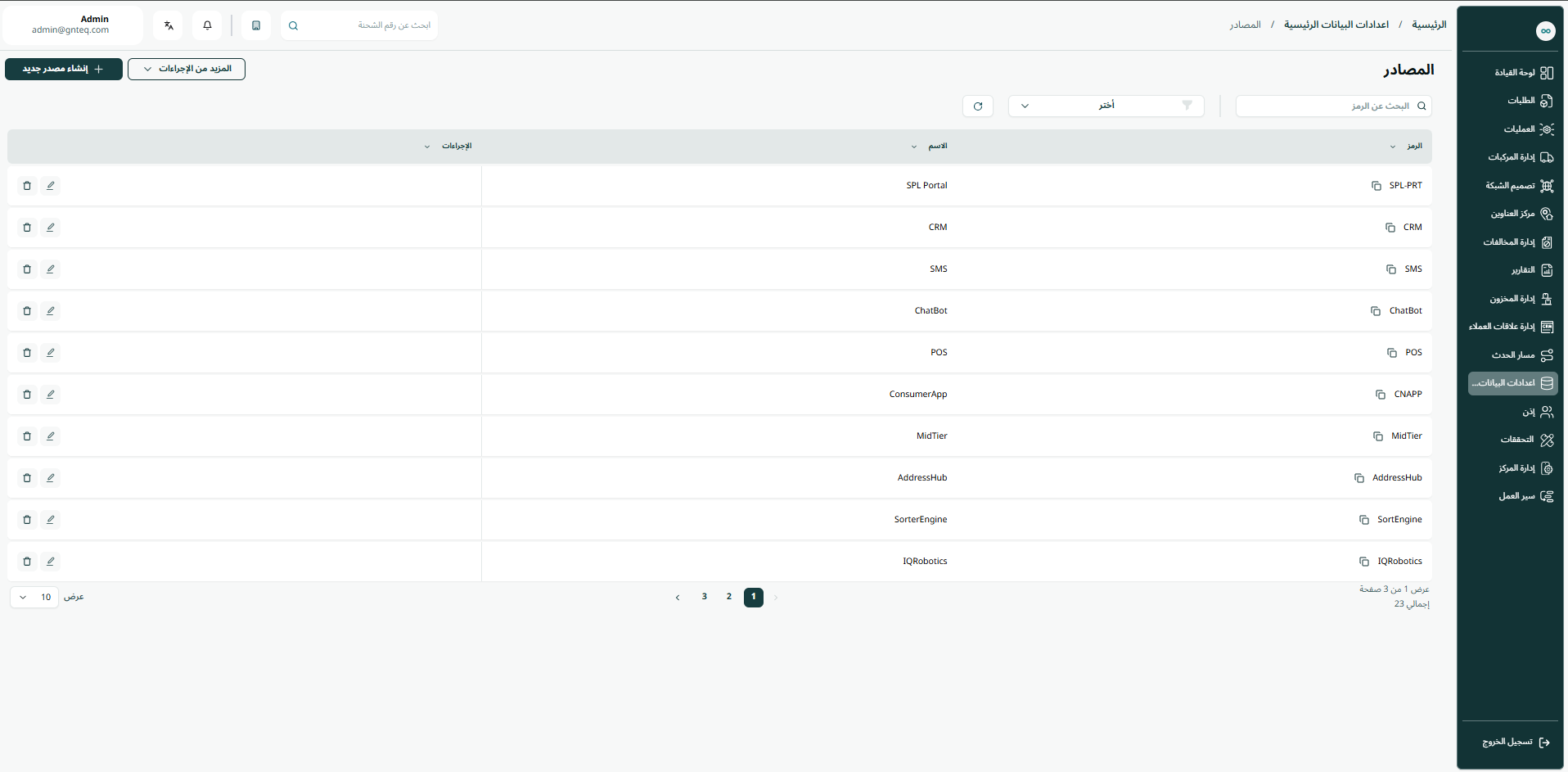Viewport: 1568px width, 772px height.
Task: Delete the CRM row
Action: (x=27, y=228)
